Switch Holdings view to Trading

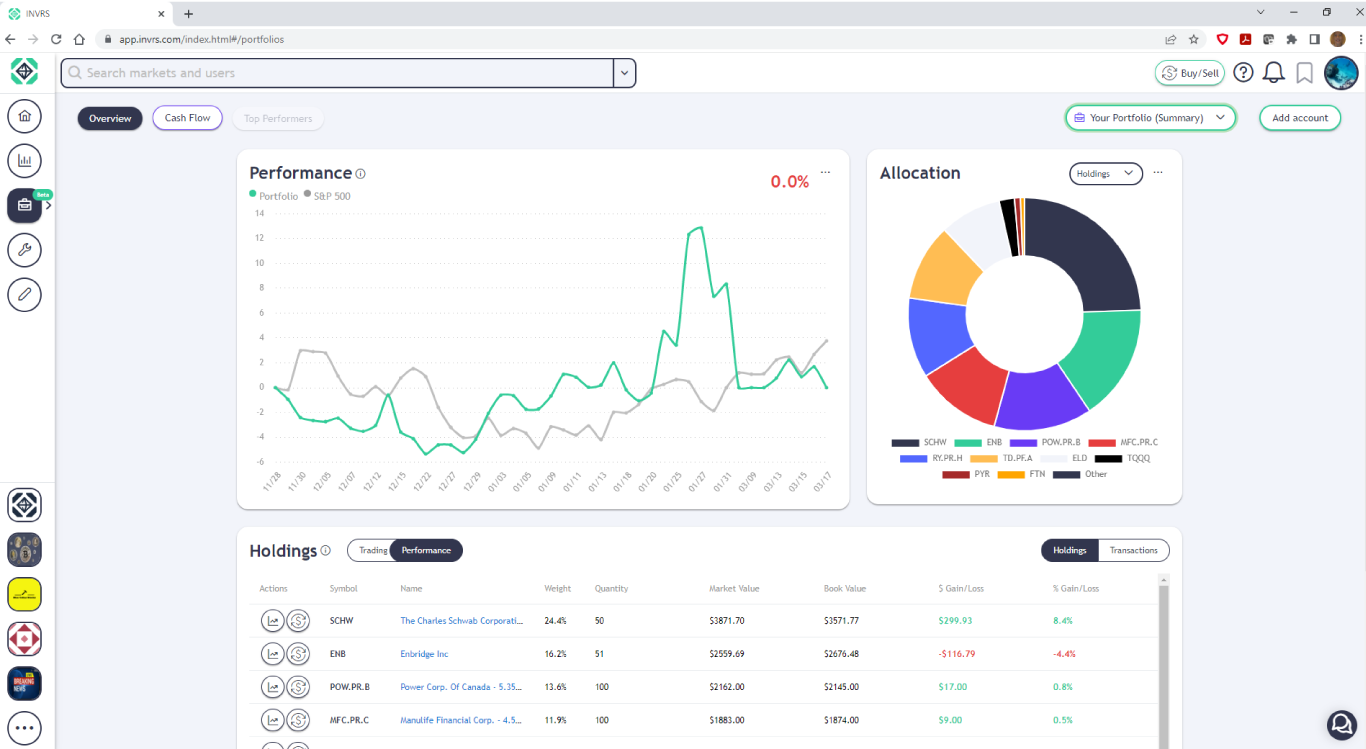click(371, 550)
